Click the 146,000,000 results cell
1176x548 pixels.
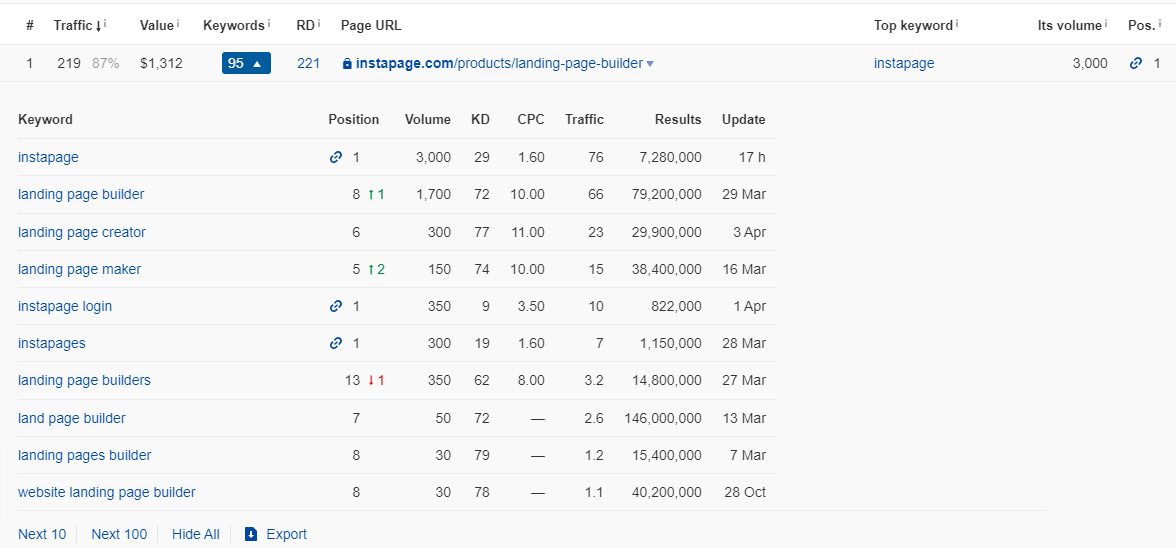[x=663, y=418]
